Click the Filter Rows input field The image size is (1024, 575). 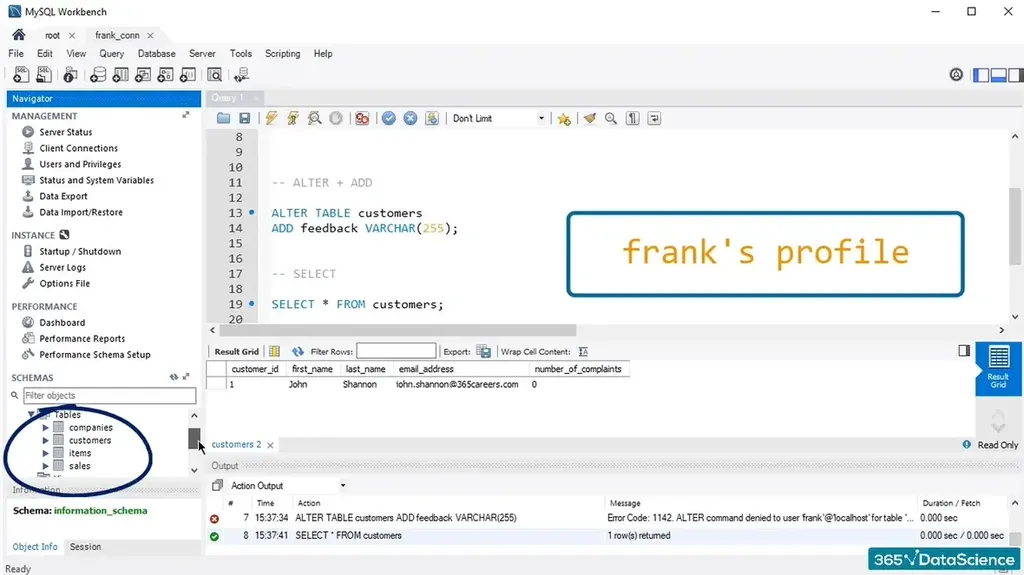396,352
